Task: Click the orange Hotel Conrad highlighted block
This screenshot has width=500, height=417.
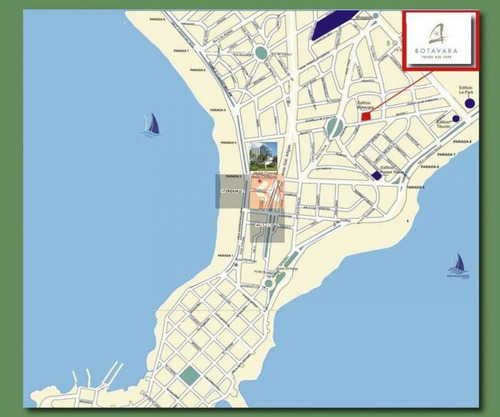Action: pyautogui.click(x=267, y=192)
